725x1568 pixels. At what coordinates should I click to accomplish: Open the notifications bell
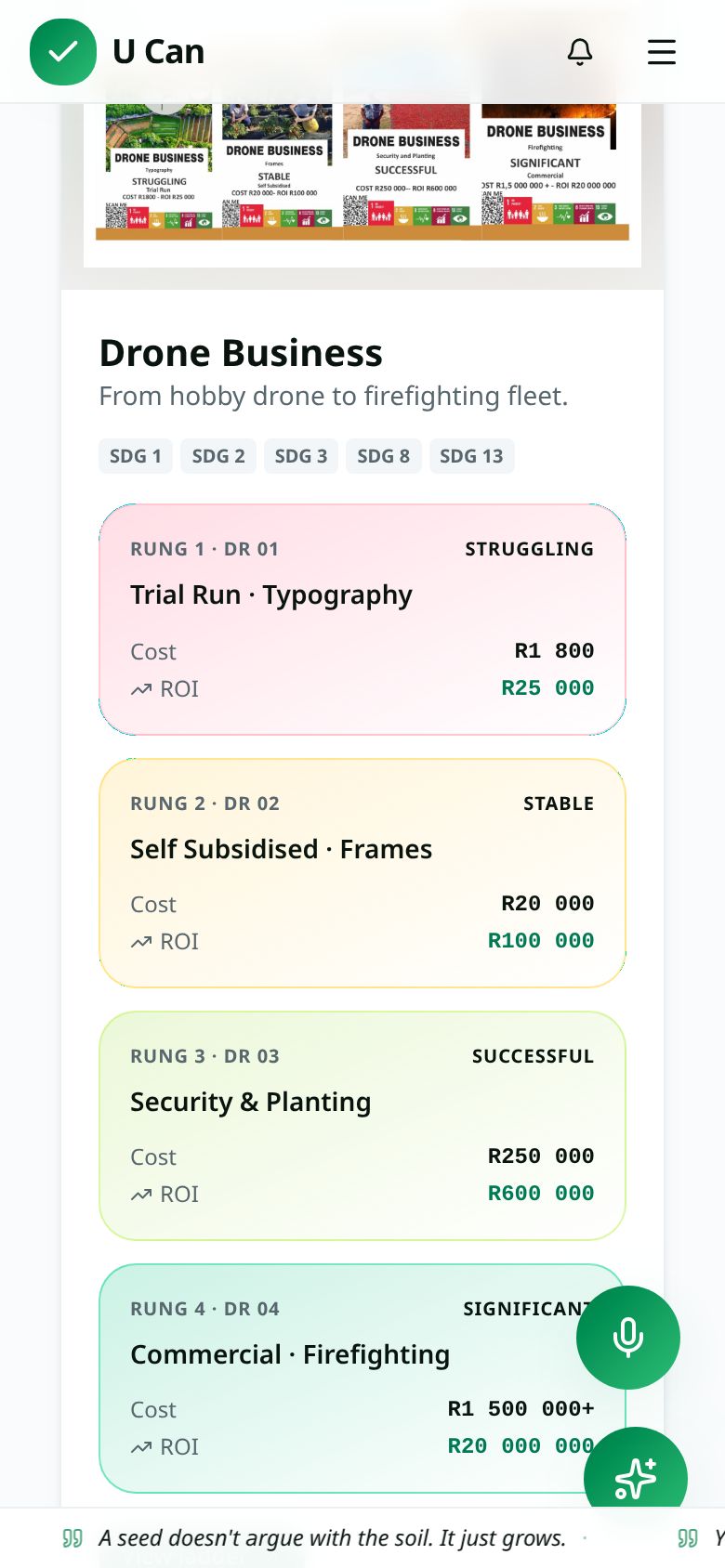click(580, 52)
